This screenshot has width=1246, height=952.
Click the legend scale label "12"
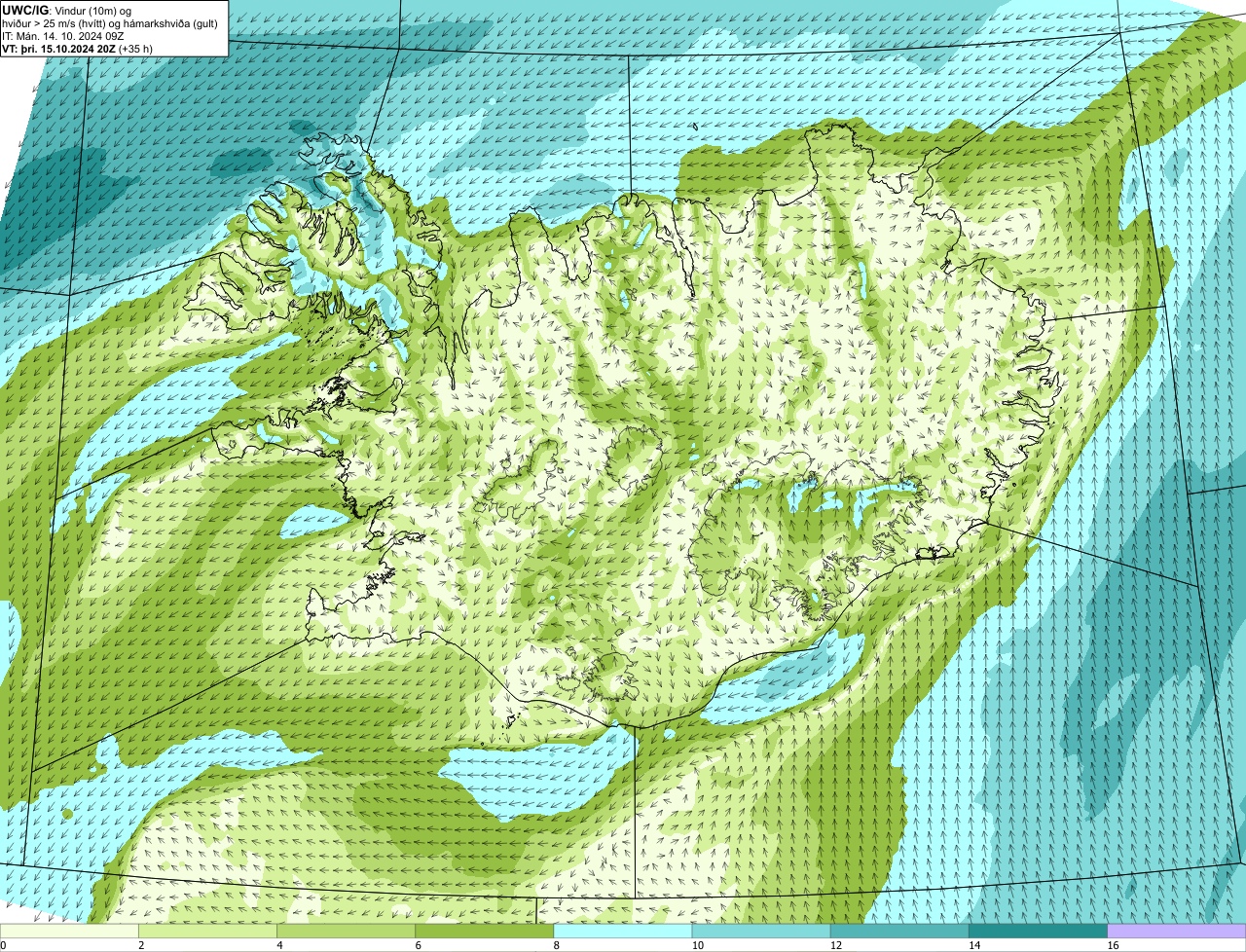[x=835, y=945]
